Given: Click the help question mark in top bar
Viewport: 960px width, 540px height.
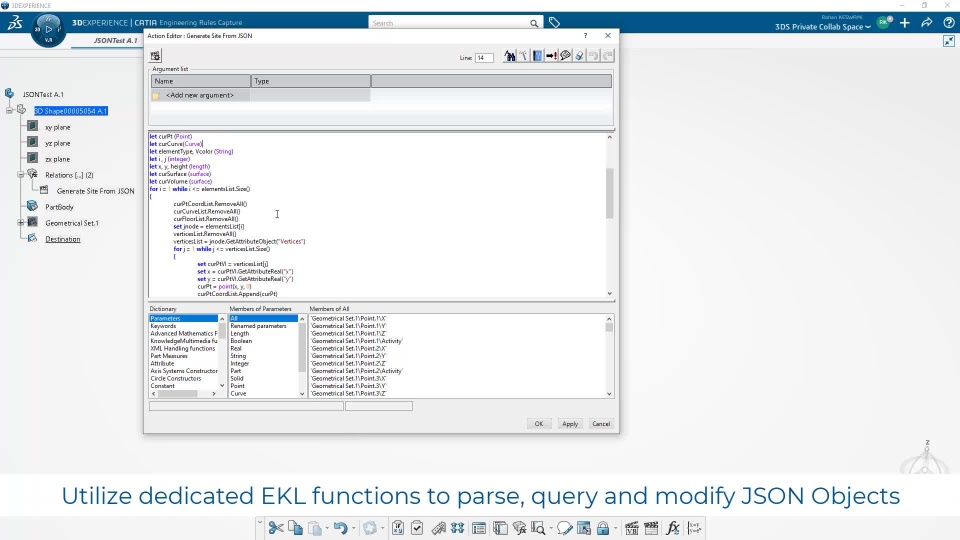Looking at the screenshot, I should tap(949, 23).
